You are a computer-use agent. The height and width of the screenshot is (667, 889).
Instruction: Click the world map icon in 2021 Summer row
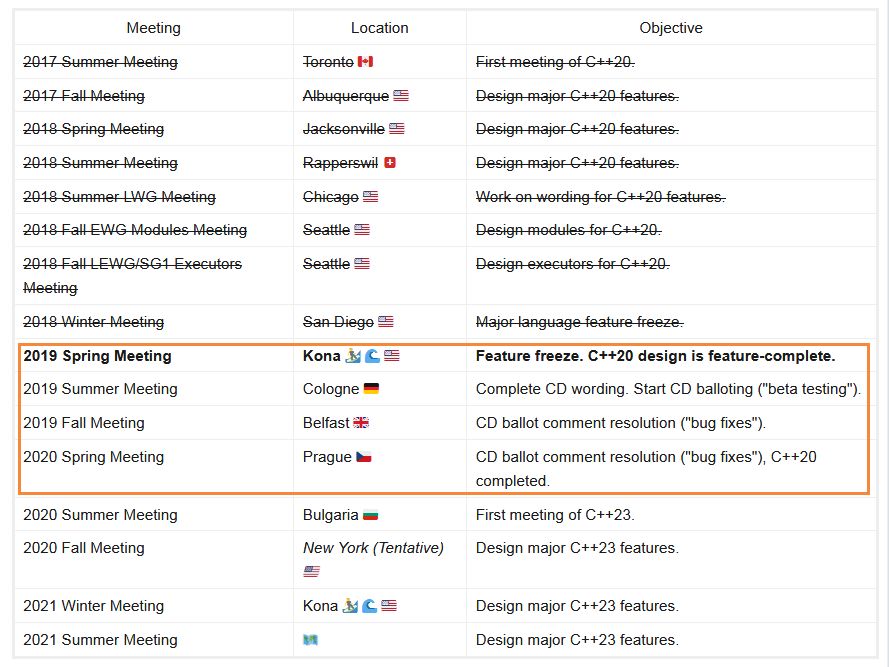[310, 640]
